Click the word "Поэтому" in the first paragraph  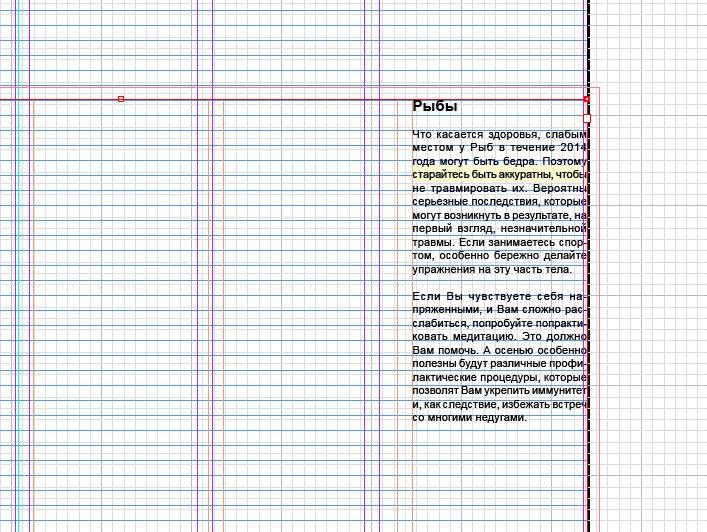pos(565,161)
